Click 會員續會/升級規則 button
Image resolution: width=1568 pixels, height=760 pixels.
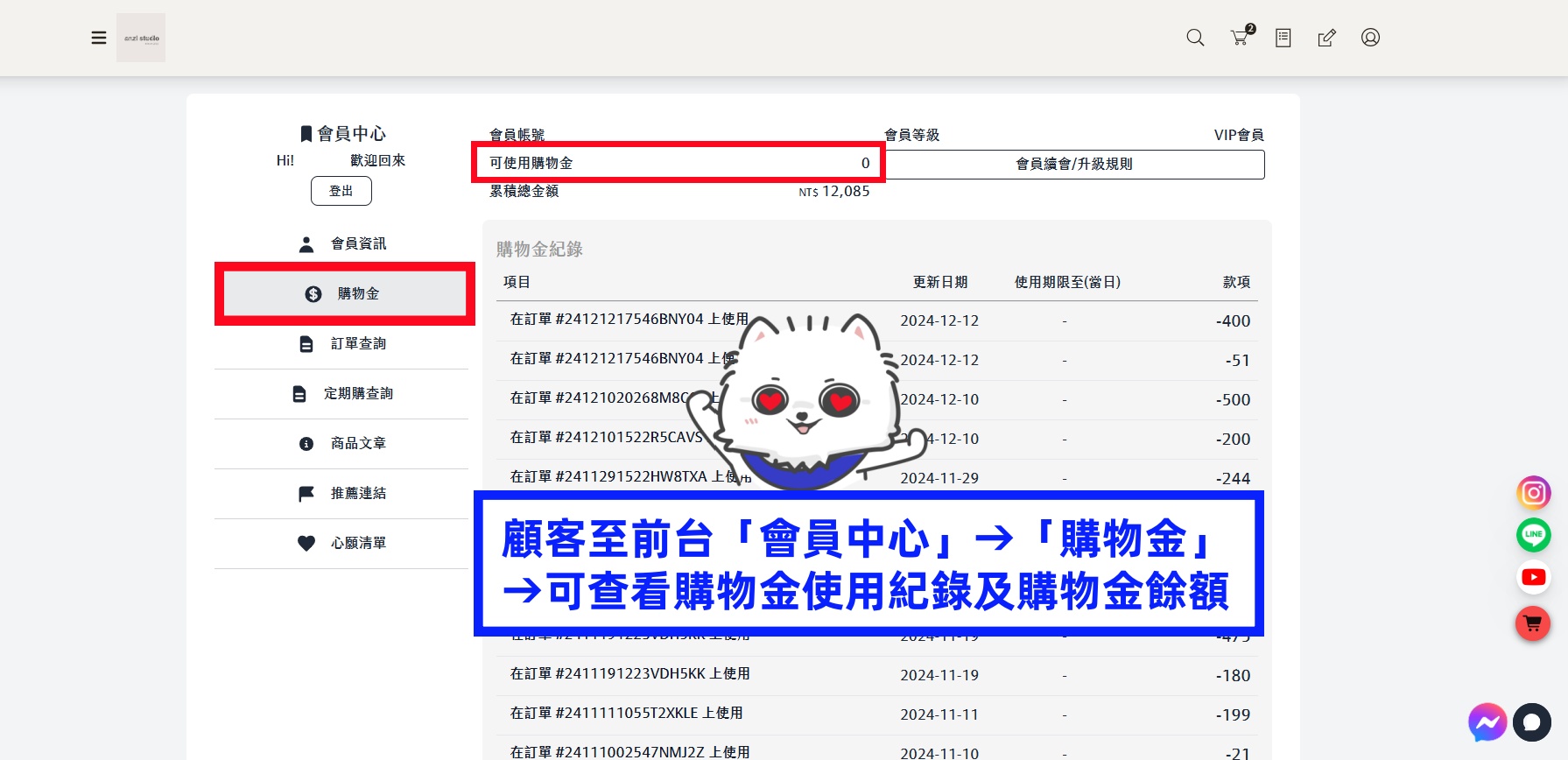pos(1074,165)
